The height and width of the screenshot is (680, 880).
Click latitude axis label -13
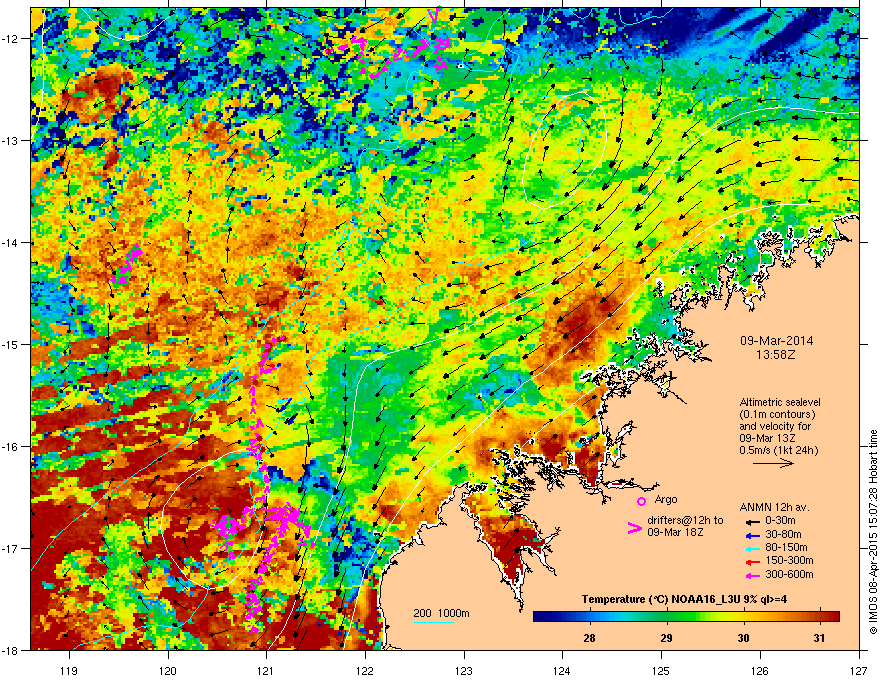point(11,140)
